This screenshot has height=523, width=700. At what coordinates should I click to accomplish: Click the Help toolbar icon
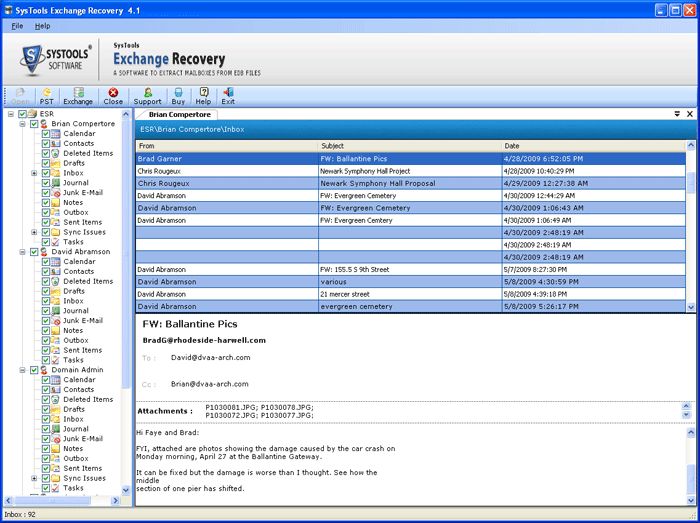coord(203,96)
